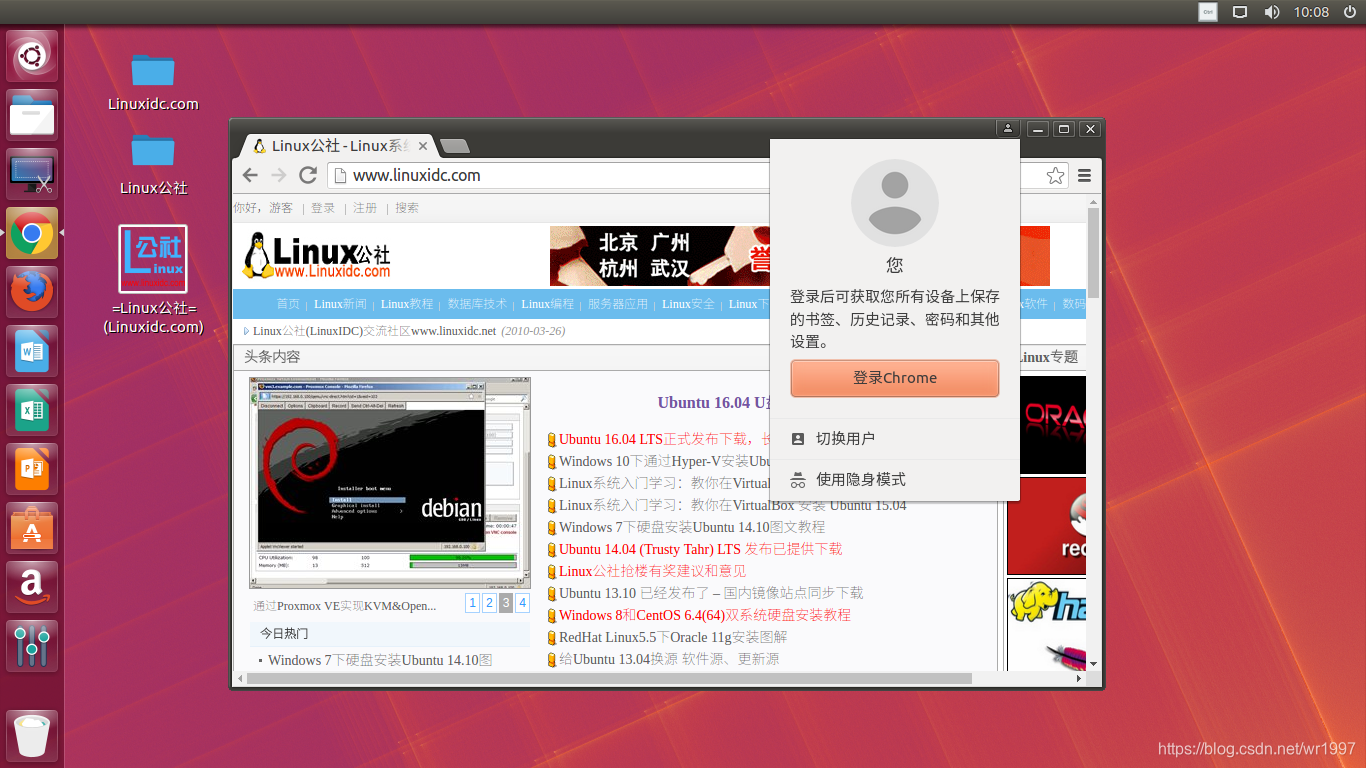Close the Linux公社 tab
The image size is (1366, 768).
pyautogui.click(x=423, y=146)
